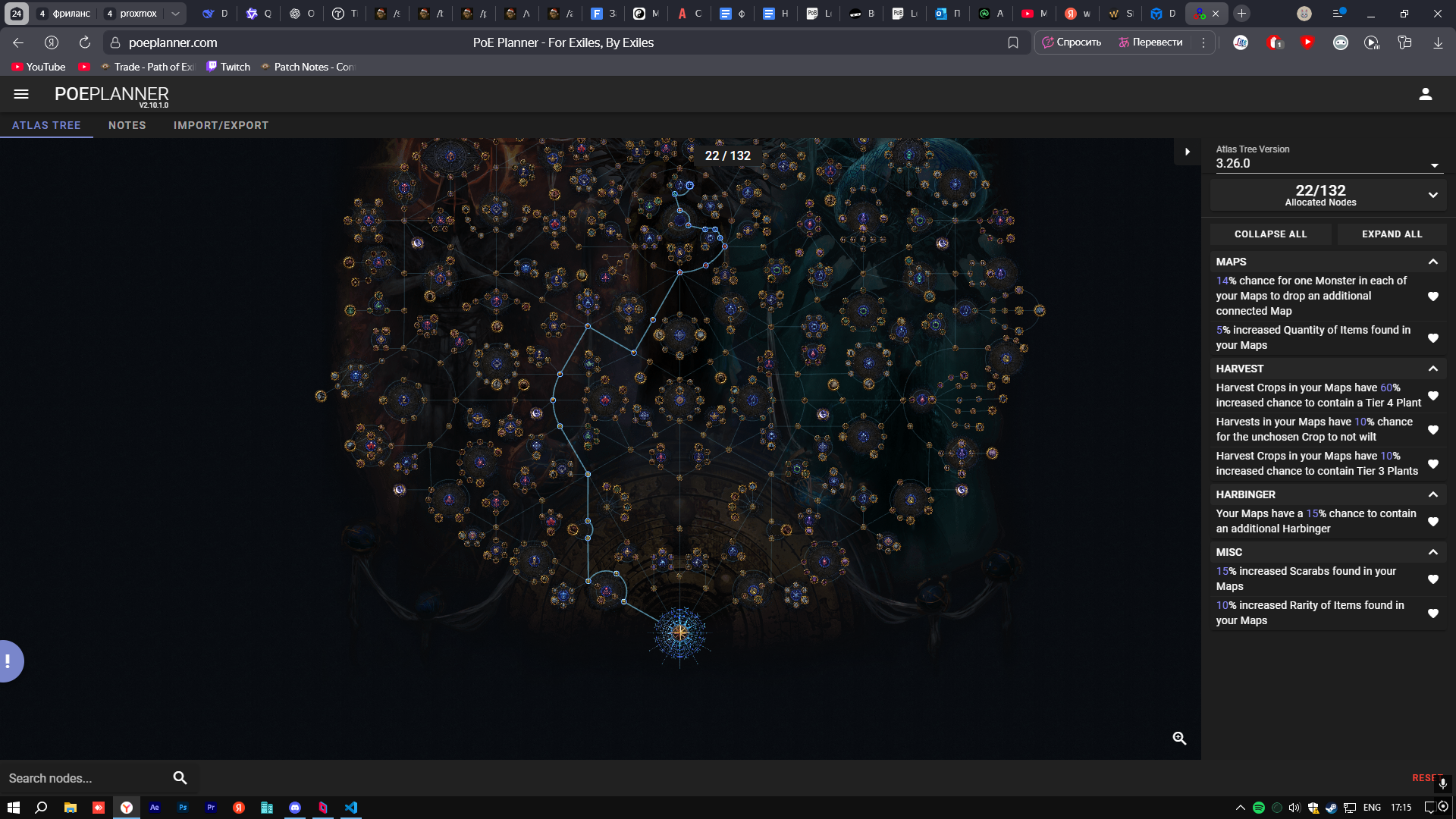The image size is (1456, 819).
Task: Favorite the Scarabs found stat heart
Action: [1432, 579]
